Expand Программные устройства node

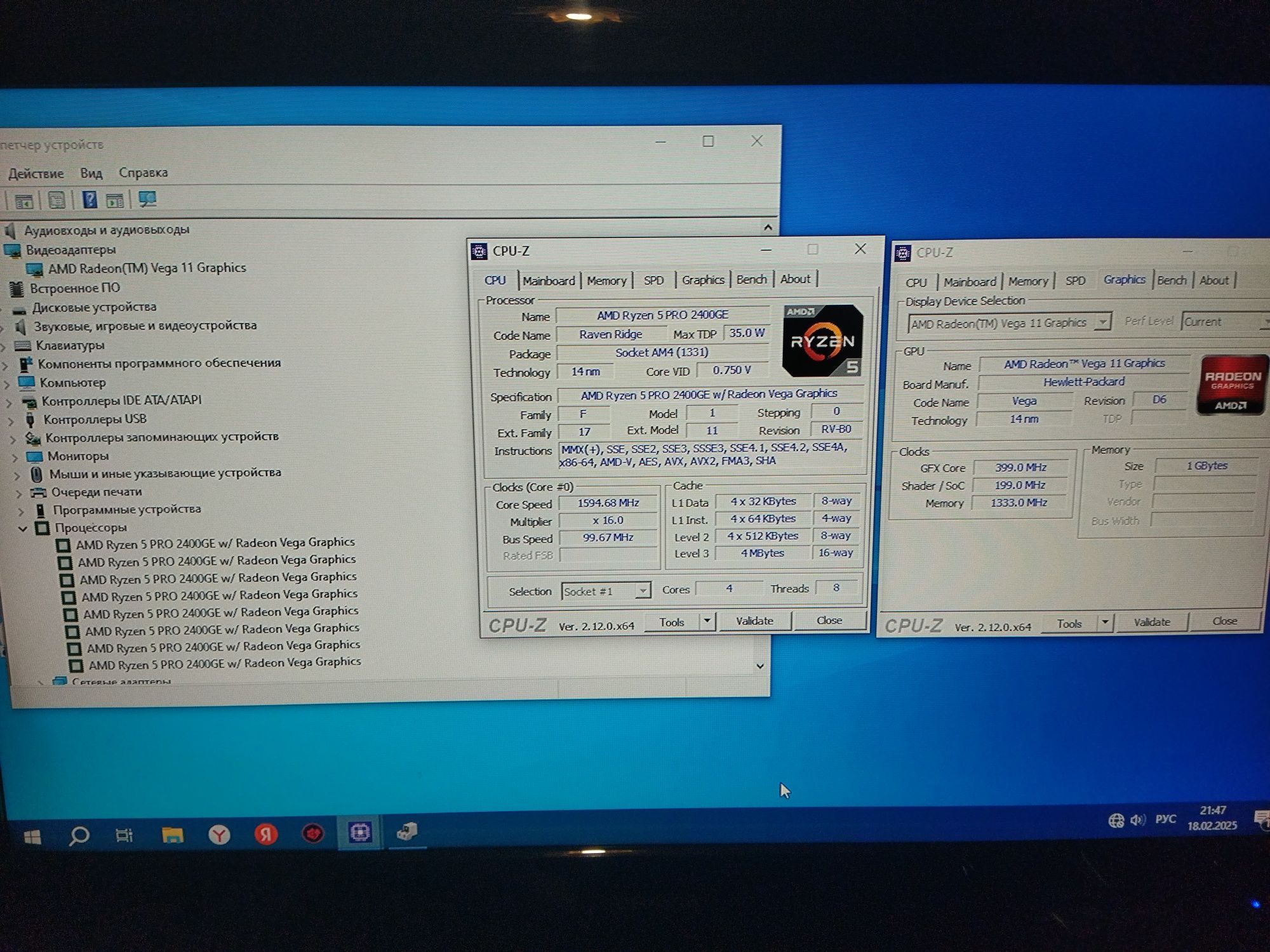(x=21, y=511)
